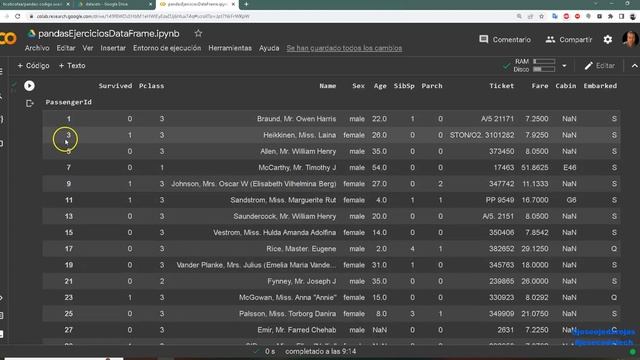
Task: Click the SibSp column header
Action: (404, 86)
